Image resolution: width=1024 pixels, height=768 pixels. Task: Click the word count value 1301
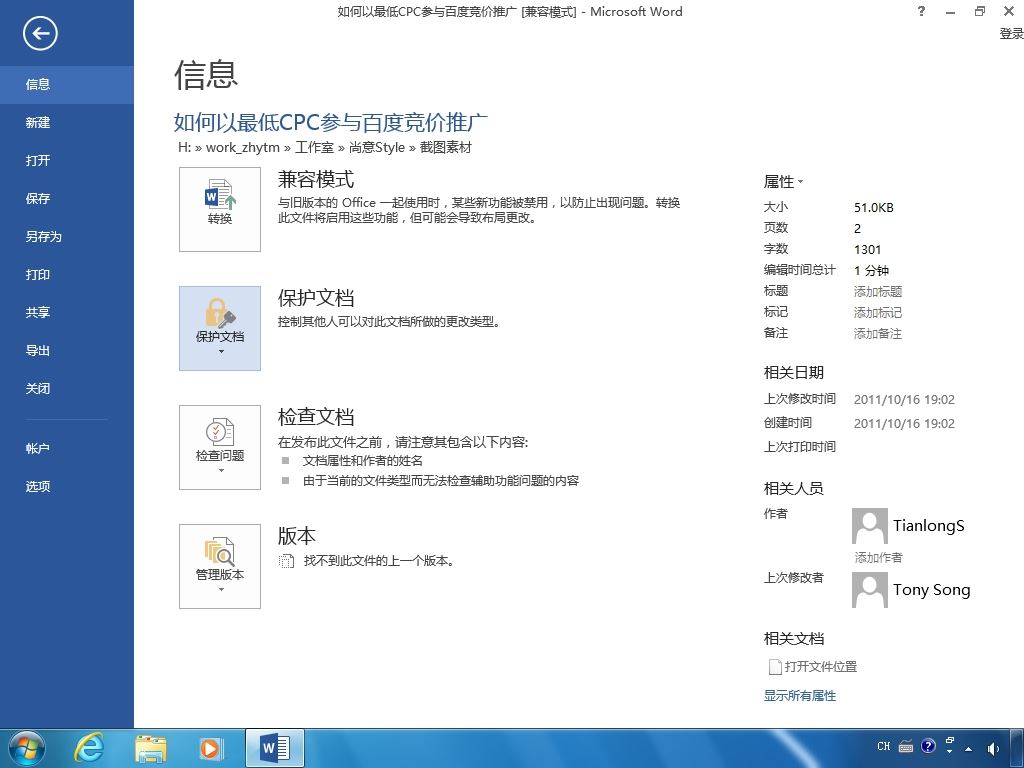point(867,249)
